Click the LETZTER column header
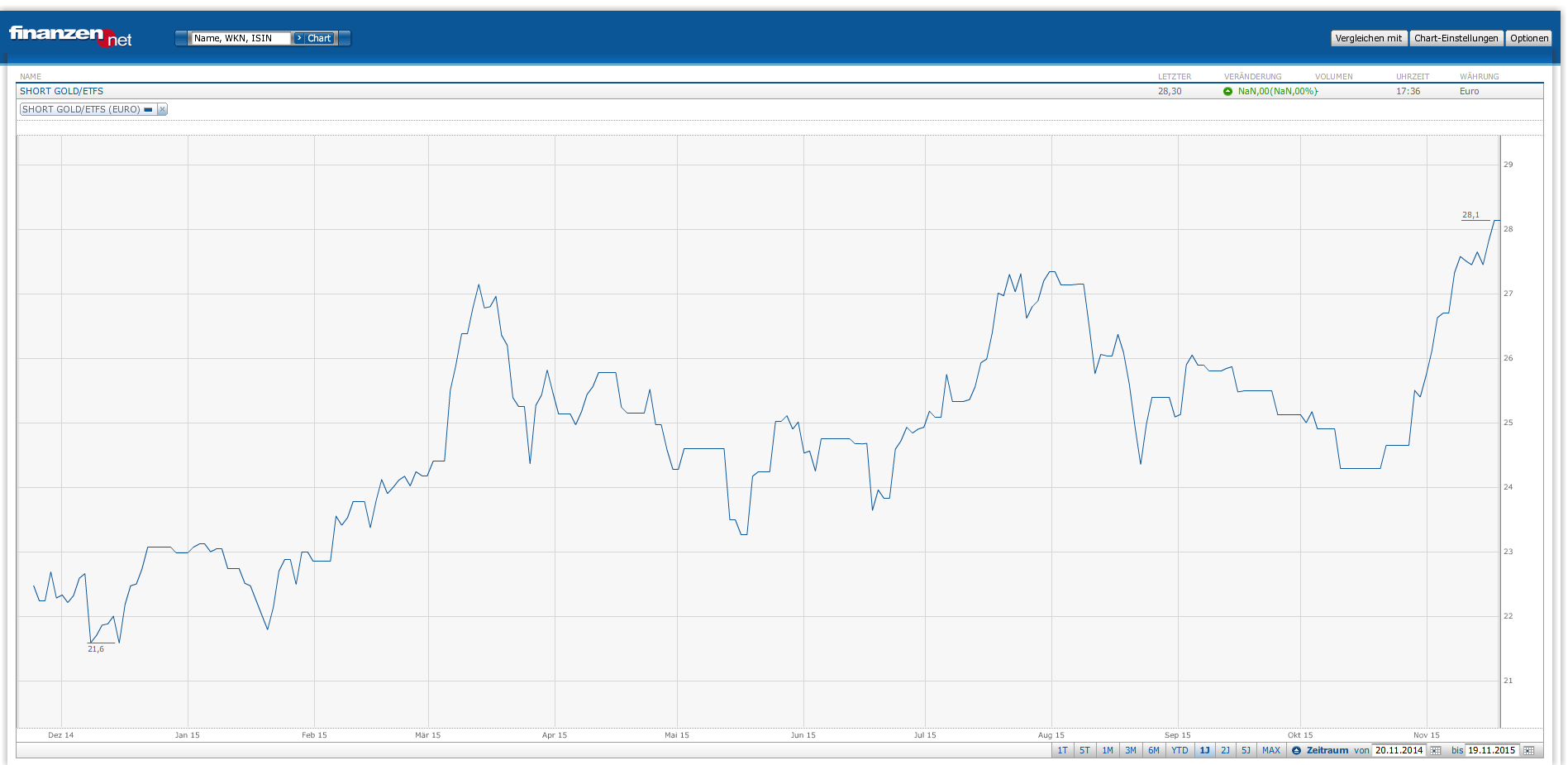This screenshot has height=765, width=1568. [x=1175, y=77]
